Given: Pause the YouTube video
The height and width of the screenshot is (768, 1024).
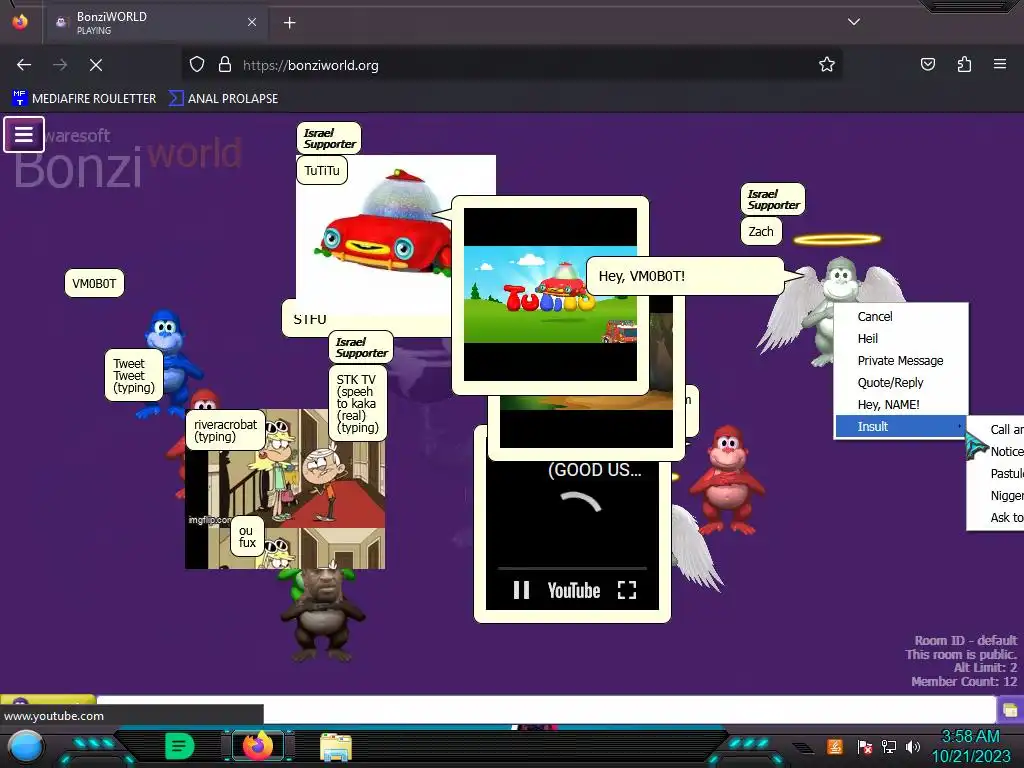Looking at the screenshot, I should [521, 590].
